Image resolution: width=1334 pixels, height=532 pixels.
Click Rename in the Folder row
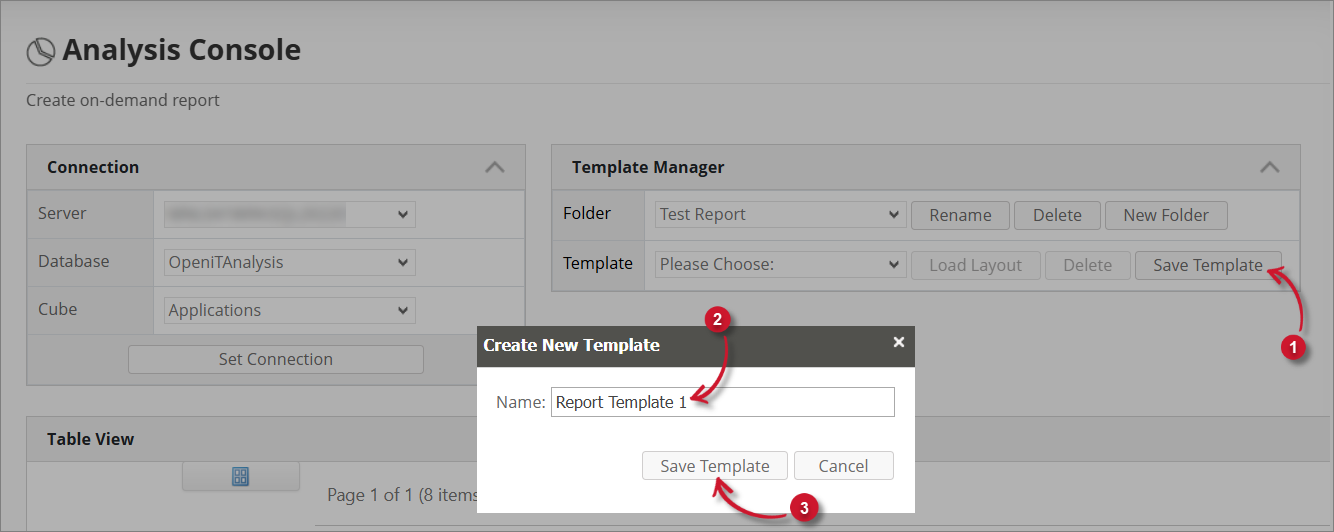(960, 215)
